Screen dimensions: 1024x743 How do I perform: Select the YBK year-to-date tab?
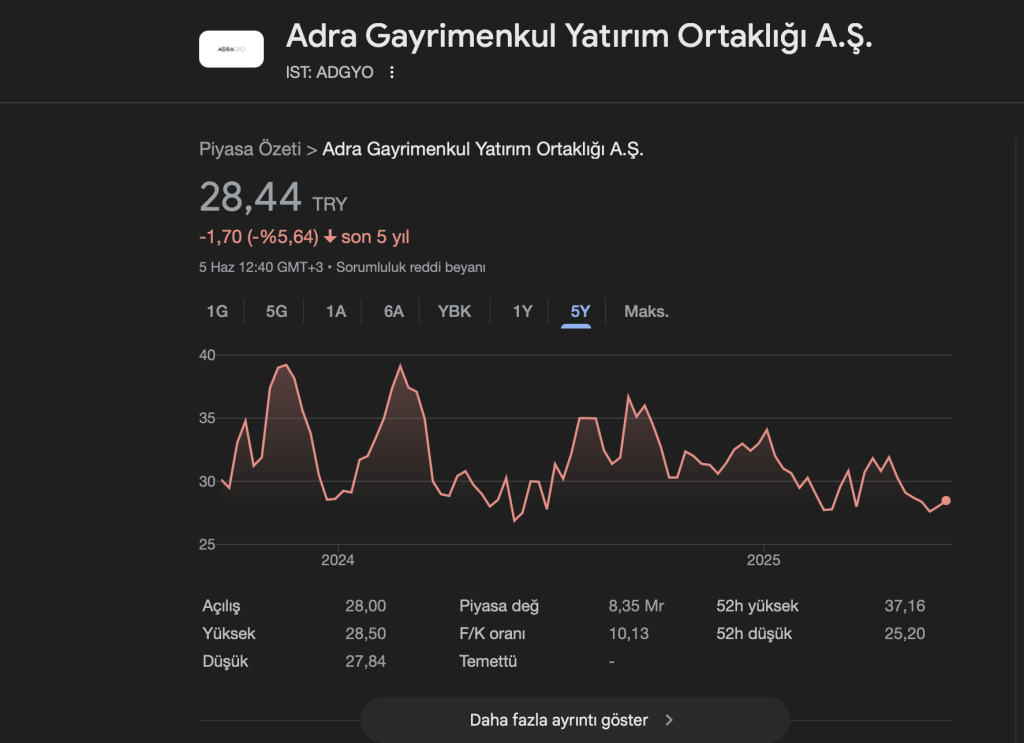coord(454,311)
